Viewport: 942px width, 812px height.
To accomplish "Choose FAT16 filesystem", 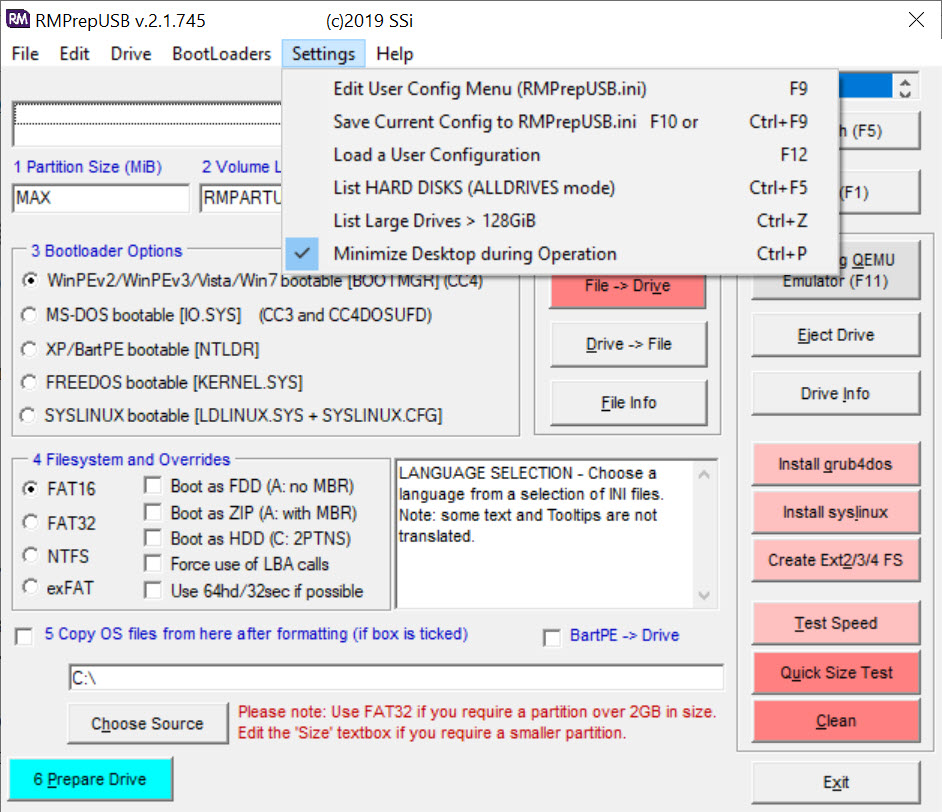I will pyautogui.click(x=30, y=489).
